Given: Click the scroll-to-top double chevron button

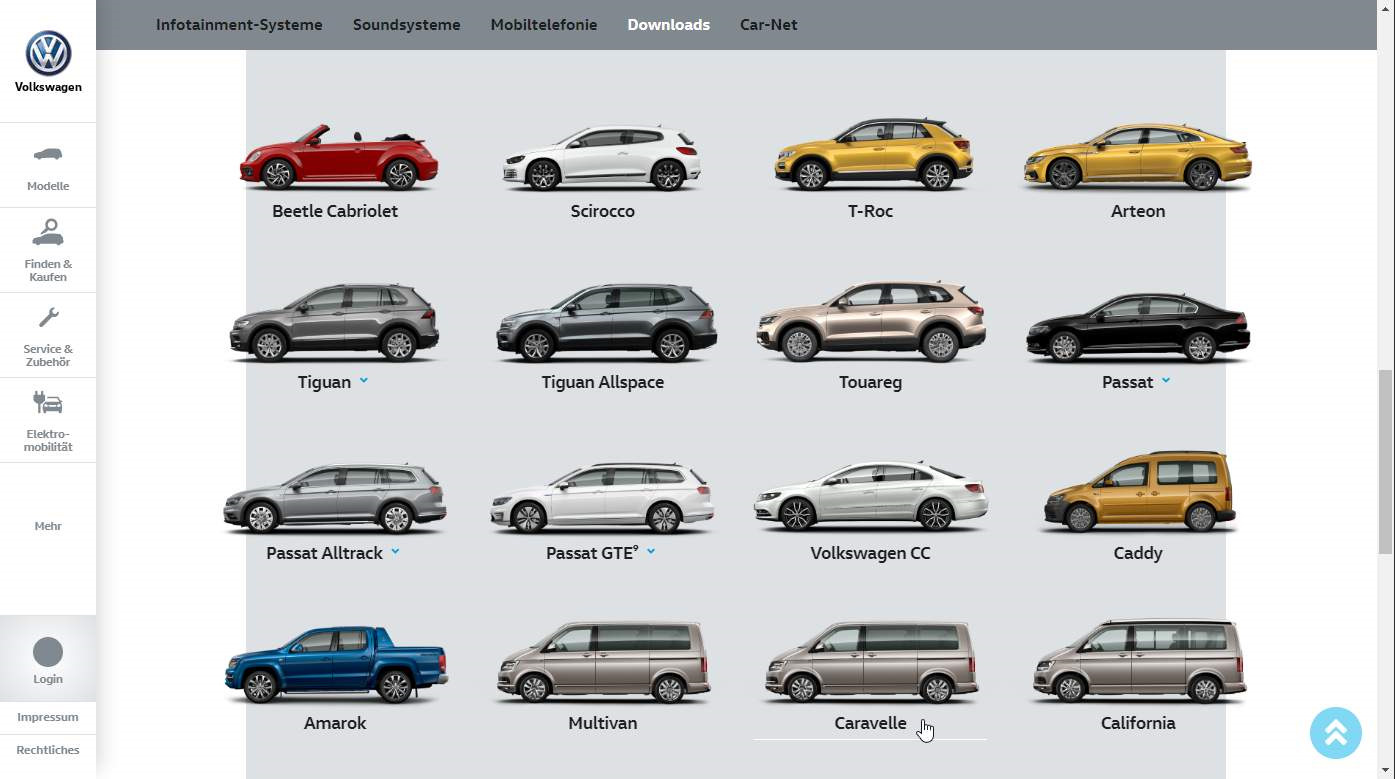Looking at the screenshot, I should coord(1336,733).
